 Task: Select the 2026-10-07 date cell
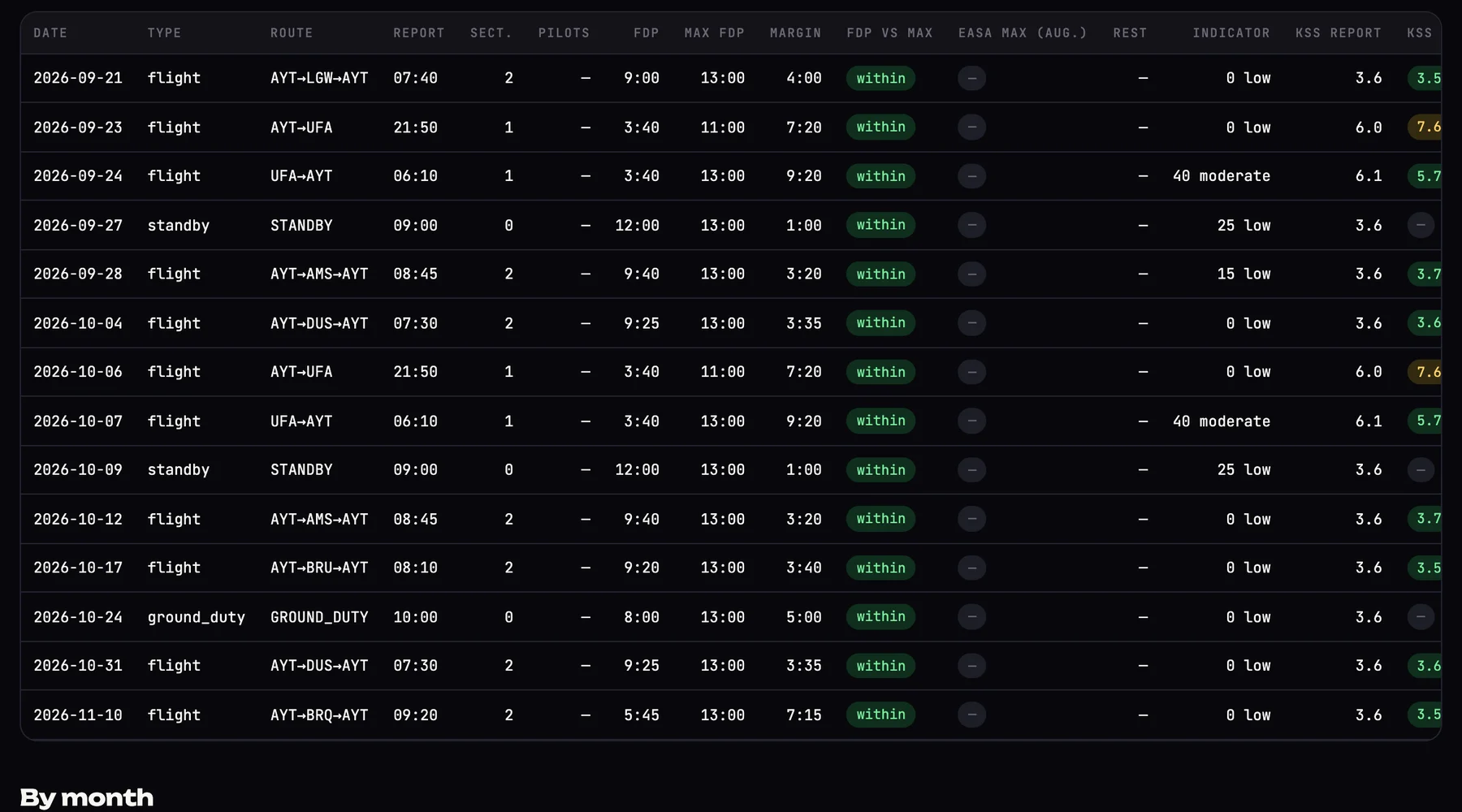point(78,421)
